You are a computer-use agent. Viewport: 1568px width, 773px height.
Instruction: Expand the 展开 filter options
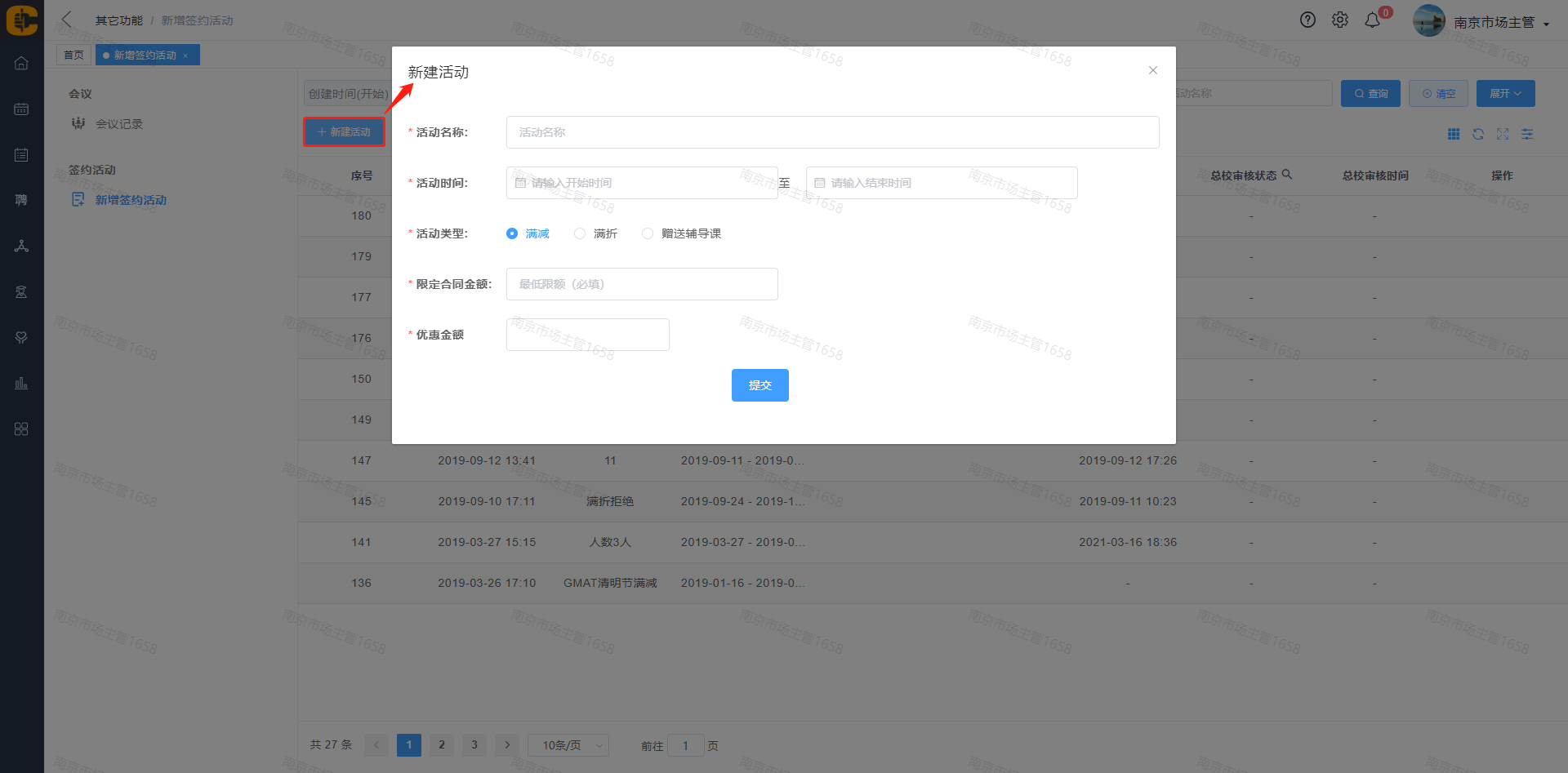(x=1505, y=94)
